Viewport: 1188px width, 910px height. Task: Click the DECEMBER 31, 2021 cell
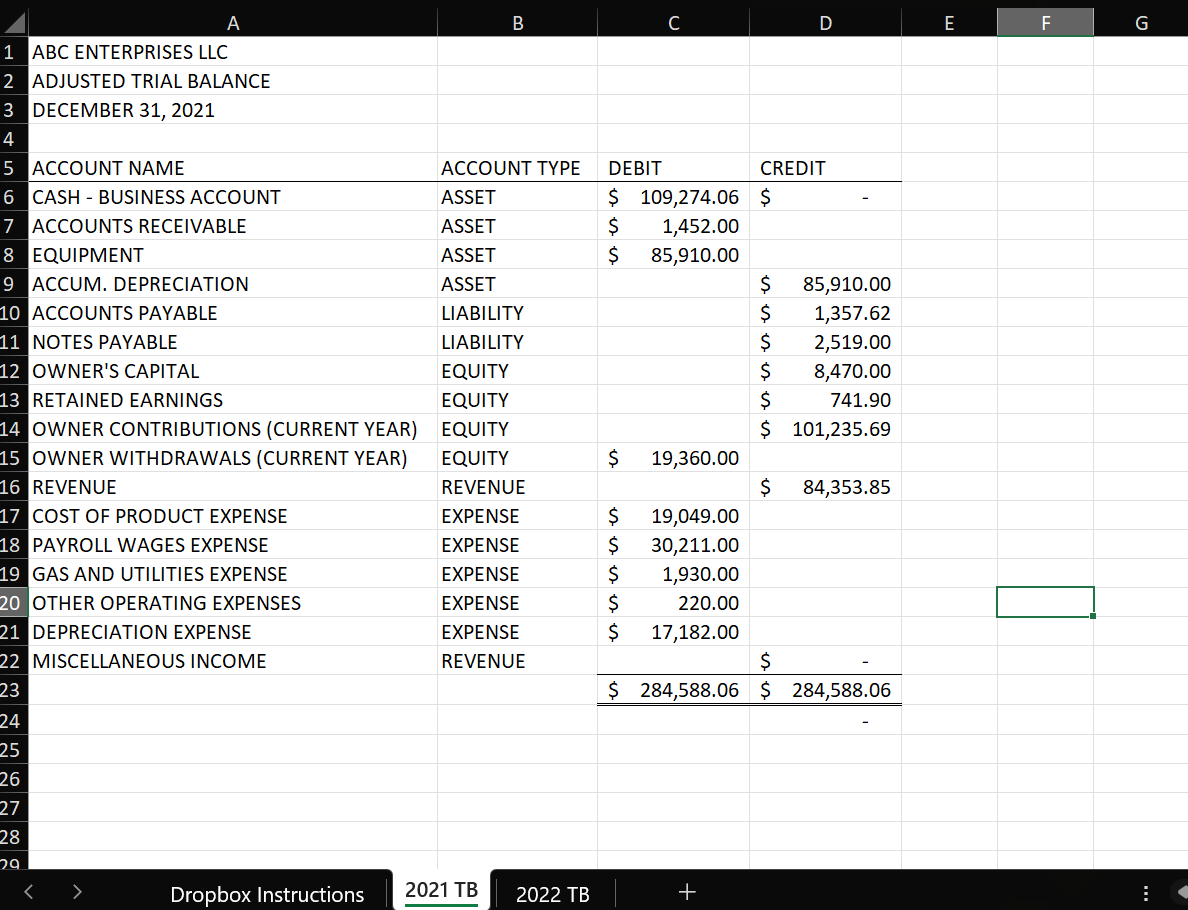click(233, 110)
